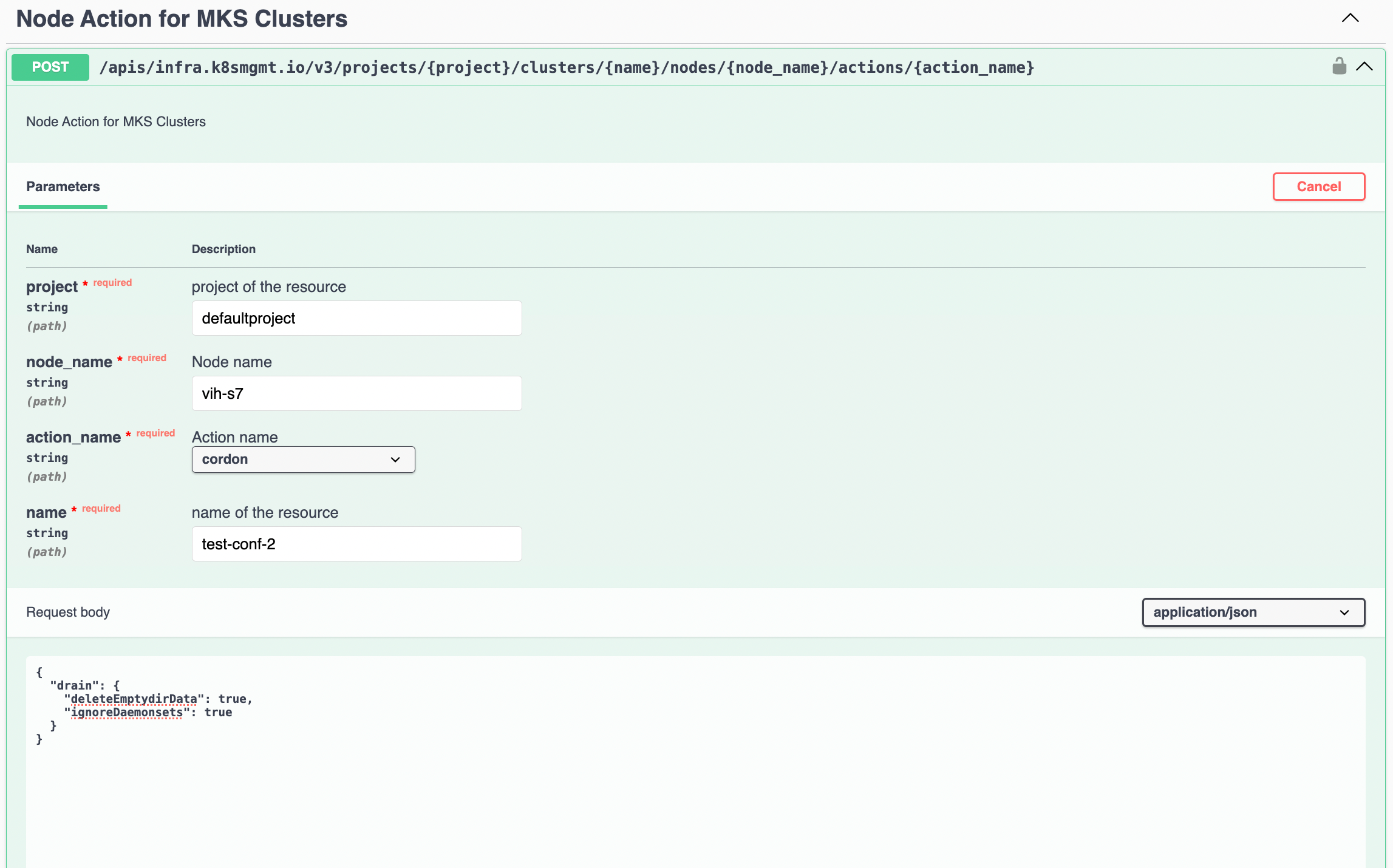
Task: Click the name input containing test-conf-2
Action: (357, 544)
